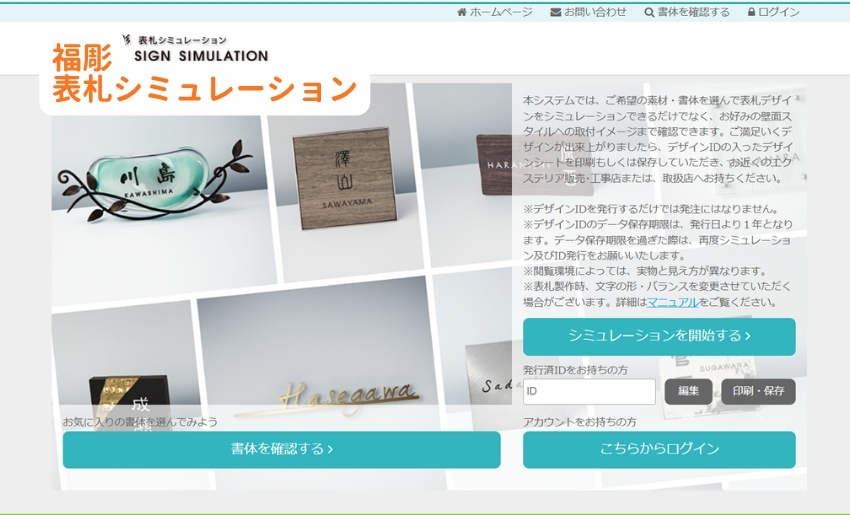Start with シミュレーションを開始する button
Viewport: 850px width, 515px height.
[x=659, y=337]
